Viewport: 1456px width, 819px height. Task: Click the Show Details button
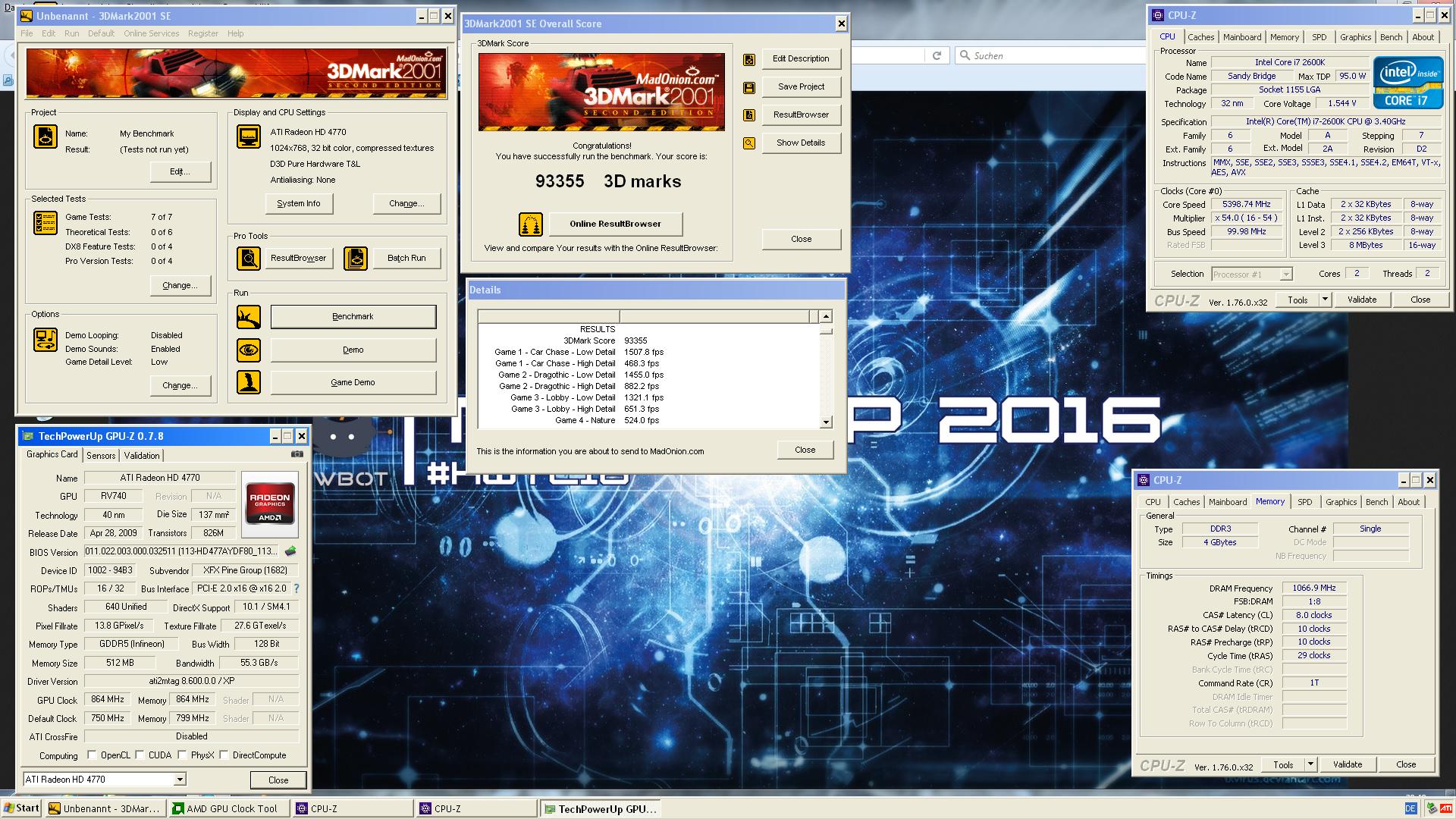coord(801,143)
